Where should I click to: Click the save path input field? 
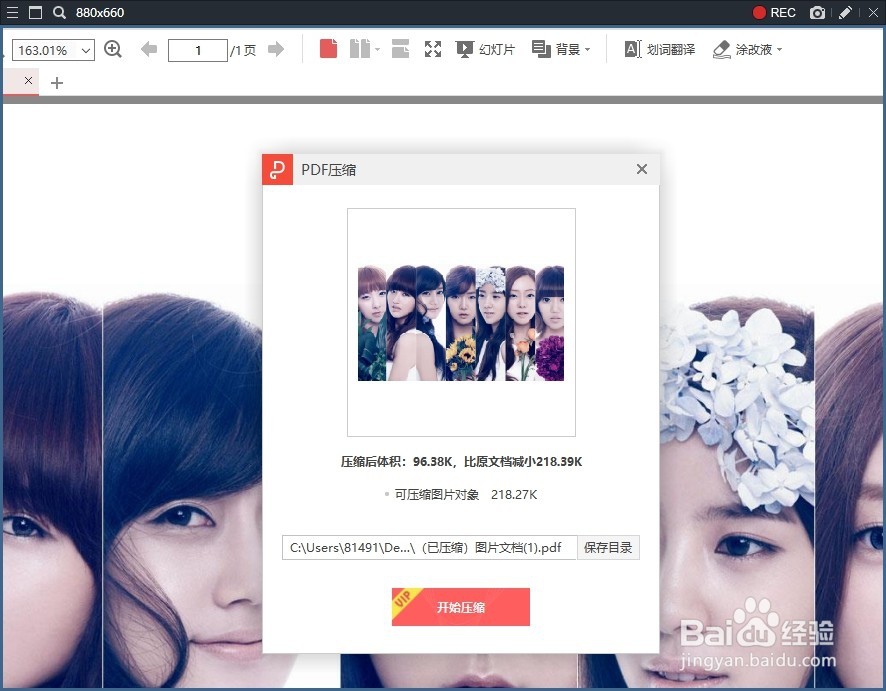tap(429, 547)
